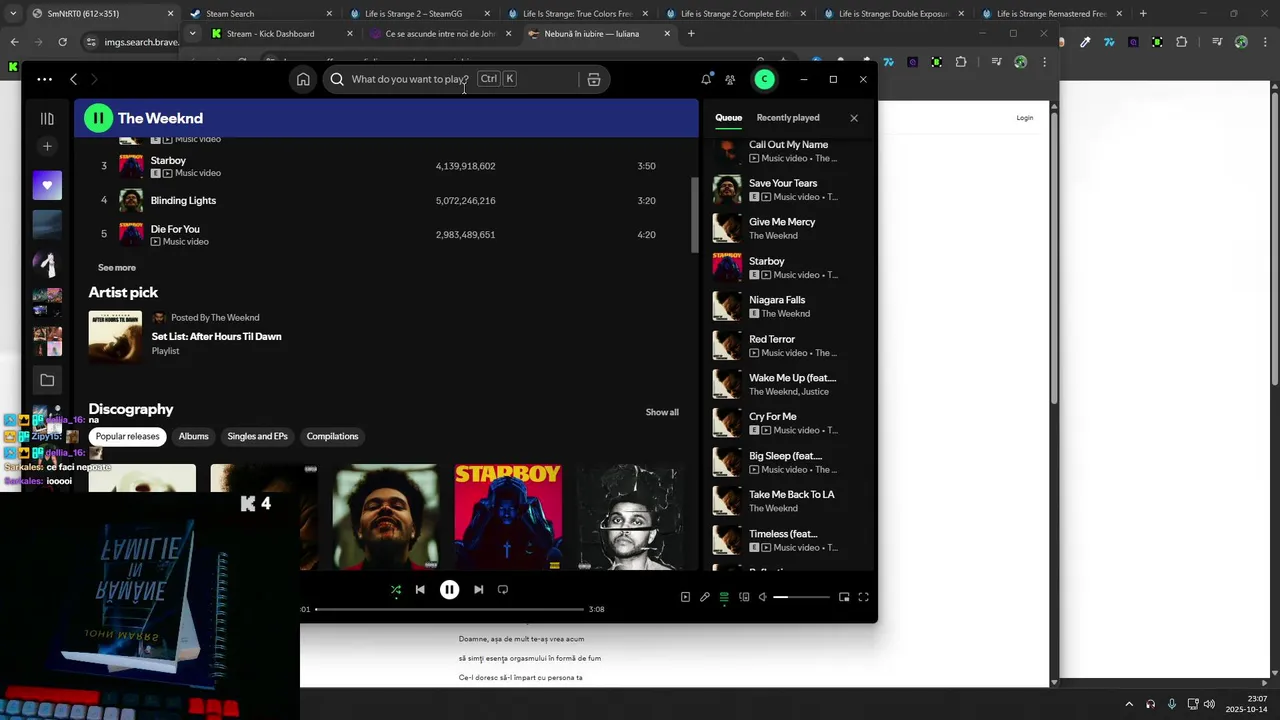Create playlist with plus icon in sidebar
Screen dimensions: 1280x720
click(x=47, y=146)
